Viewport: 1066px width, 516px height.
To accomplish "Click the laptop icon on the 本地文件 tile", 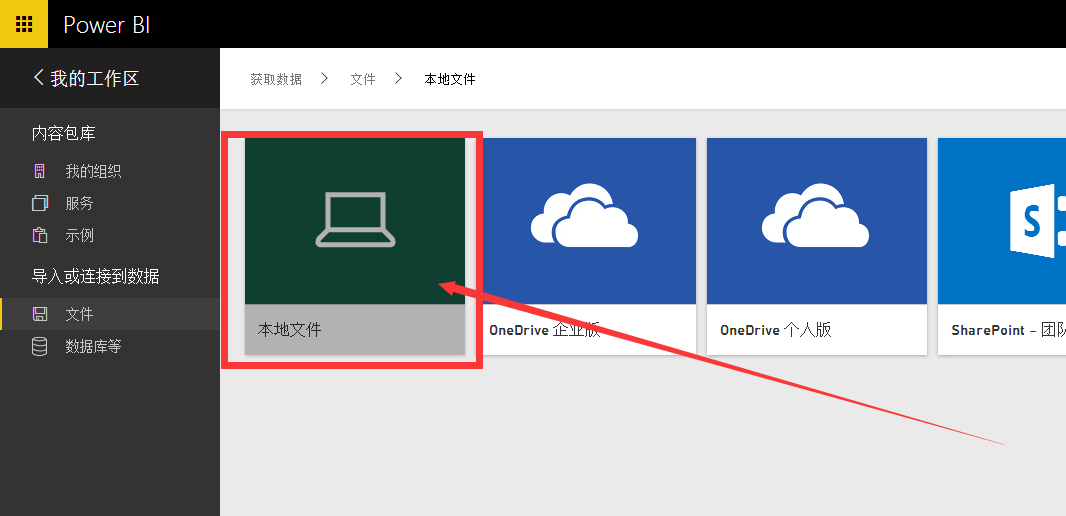I will [x=355, y=219].
